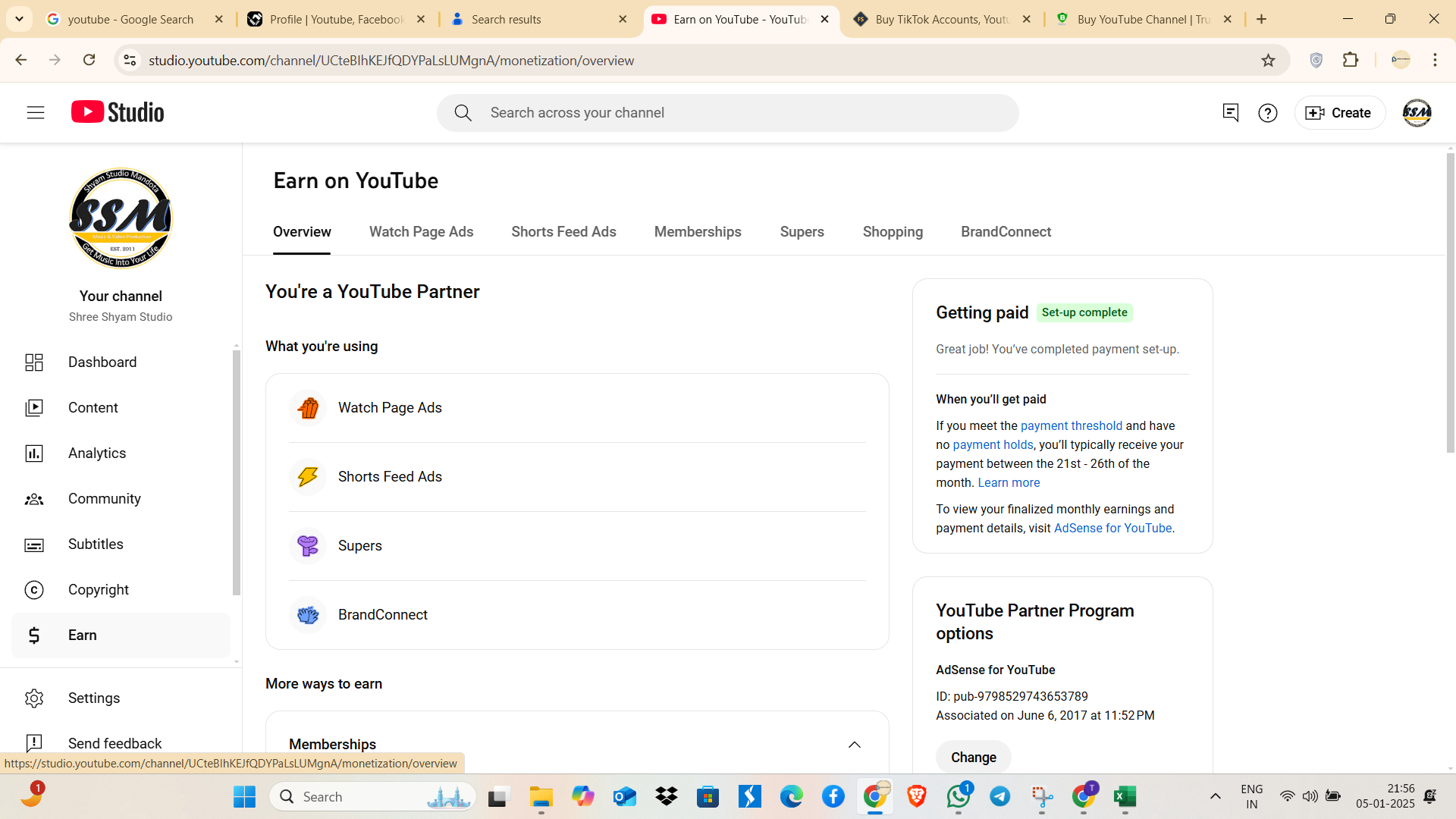The image size is (1456, 819).
Task: Click the Search across your channel field
Action: click(728, 113)
